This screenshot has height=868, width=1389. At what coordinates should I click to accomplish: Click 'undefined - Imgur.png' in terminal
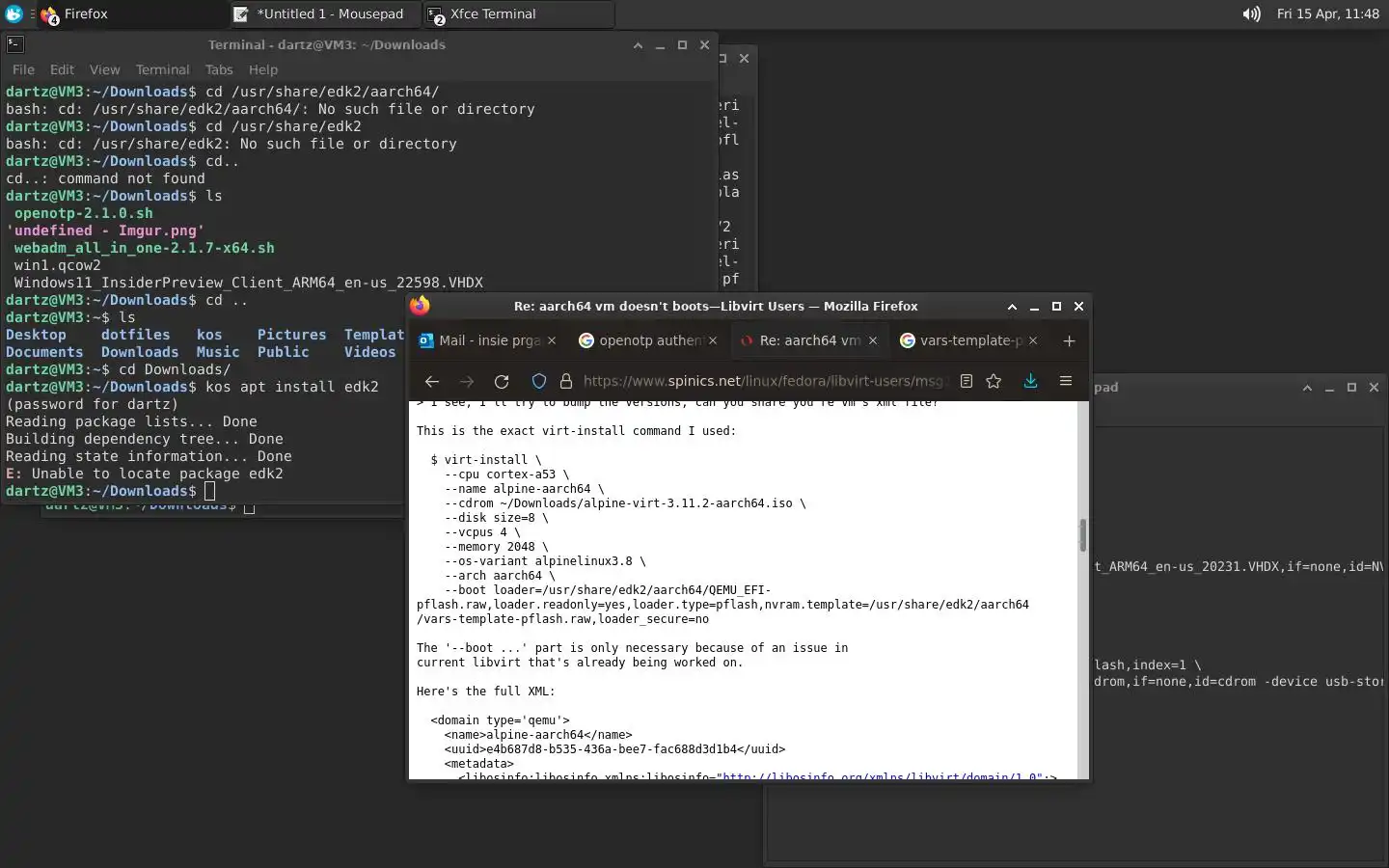[x=105, y=231]
